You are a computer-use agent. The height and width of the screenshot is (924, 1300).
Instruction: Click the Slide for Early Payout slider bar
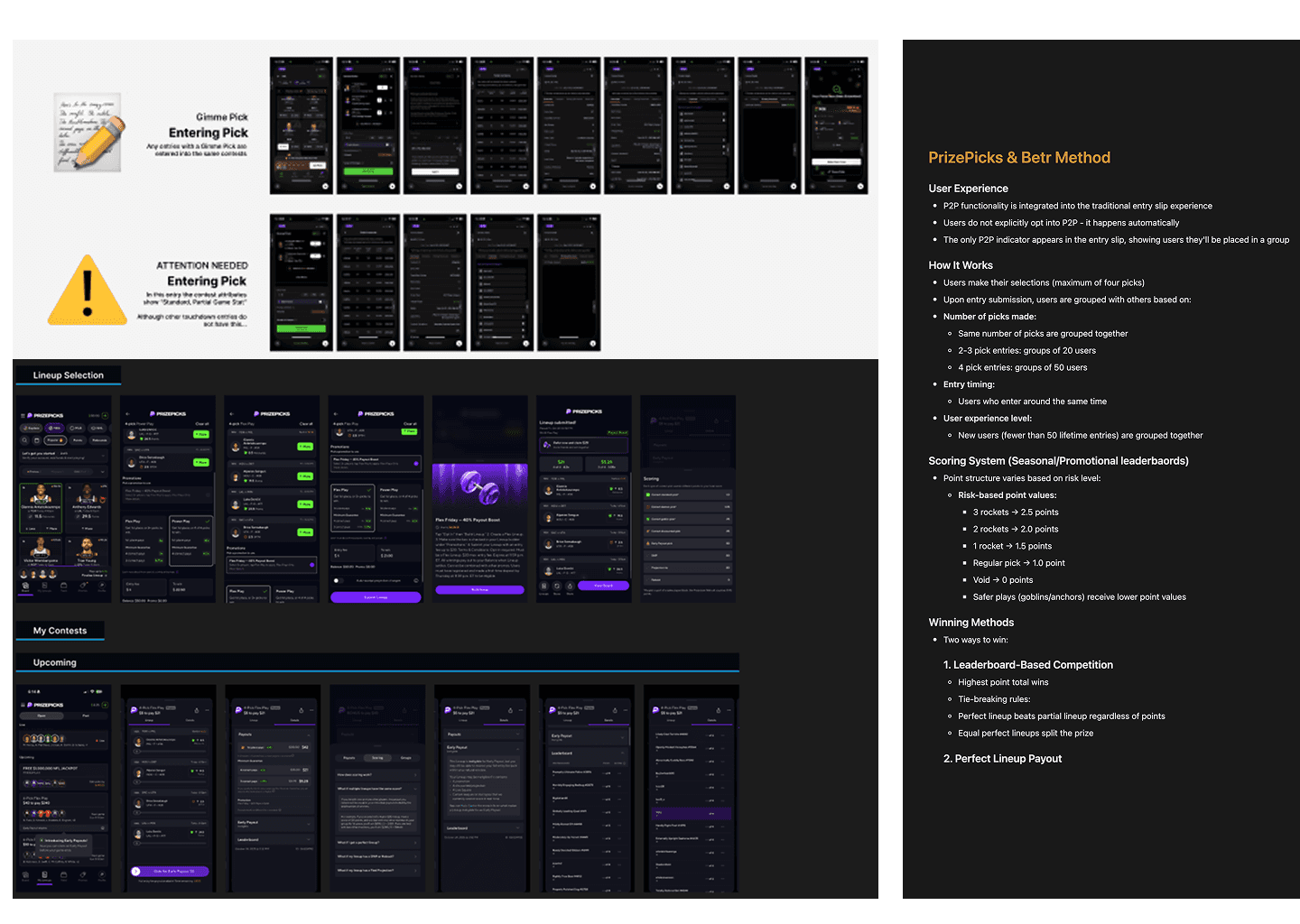coord(170,872)
